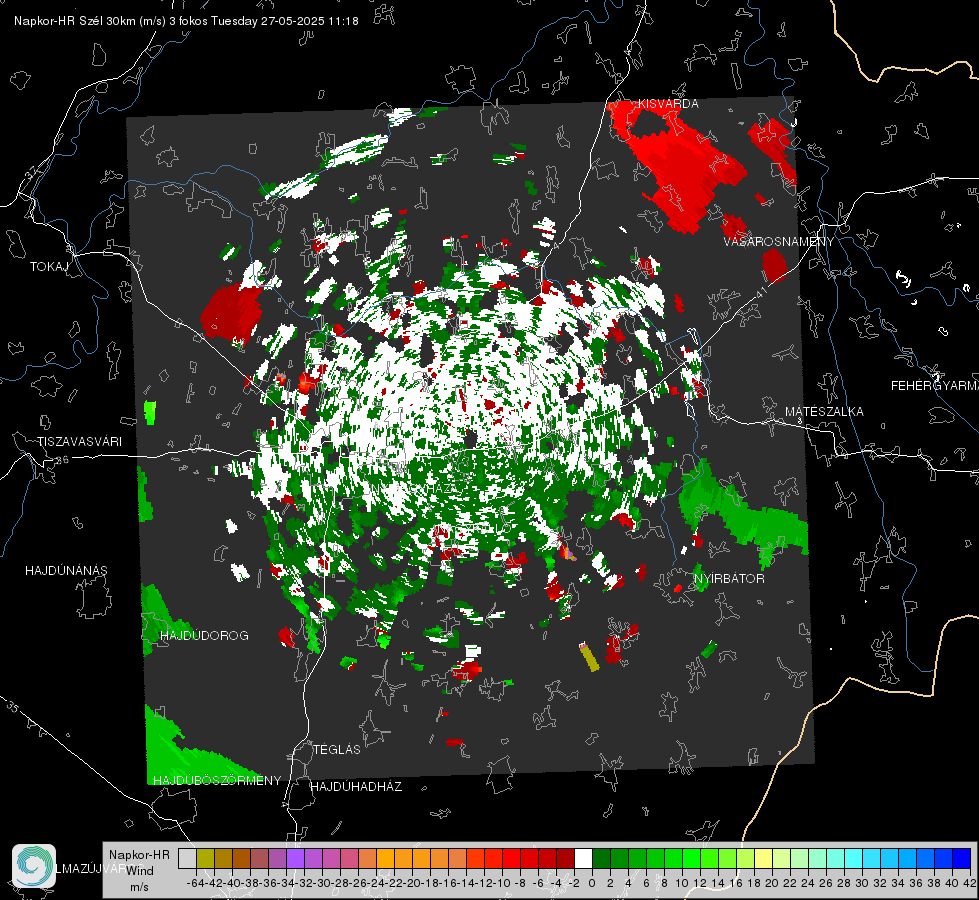Select the legend value 20
Viewport: 979px width, 900px height.
pyautogui.click(x=772, y=883)
